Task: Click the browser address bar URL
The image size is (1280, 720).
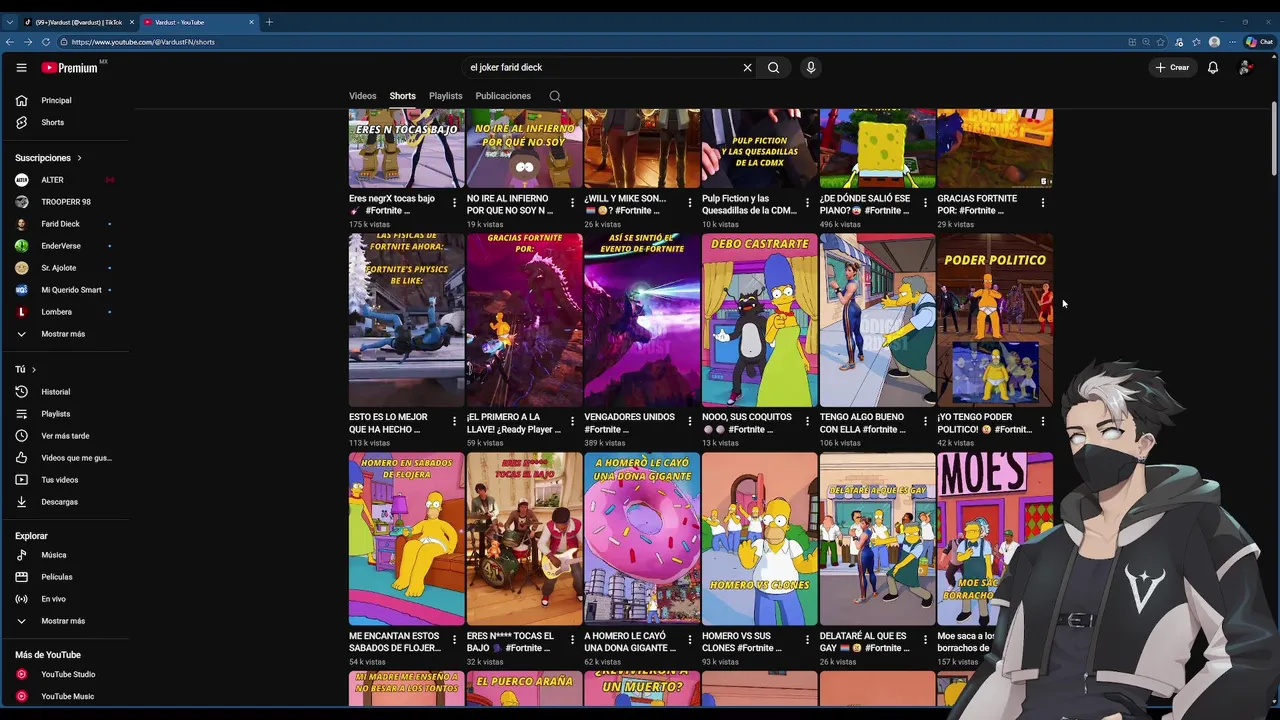Action: [143, 42]
